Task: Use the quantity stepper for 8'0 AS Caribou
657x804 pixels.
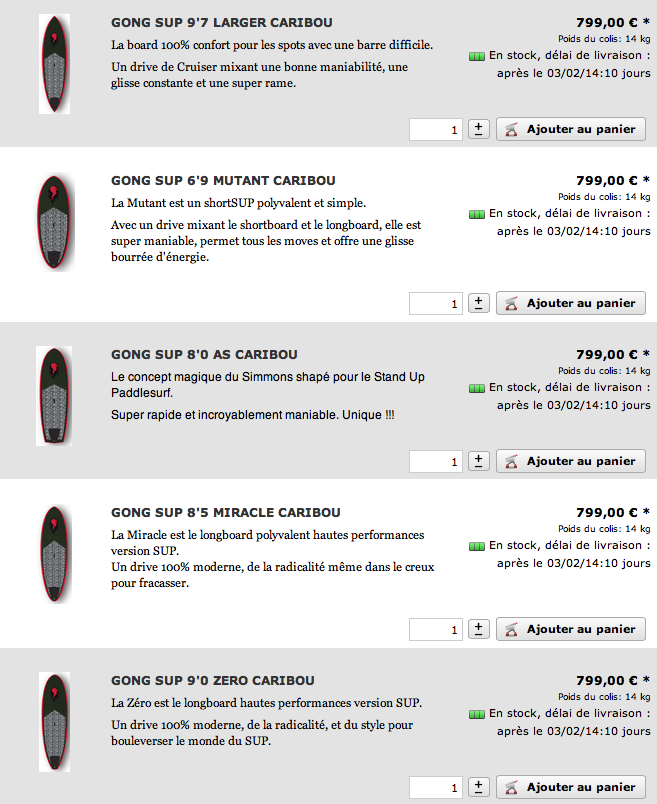Action: 479,461
